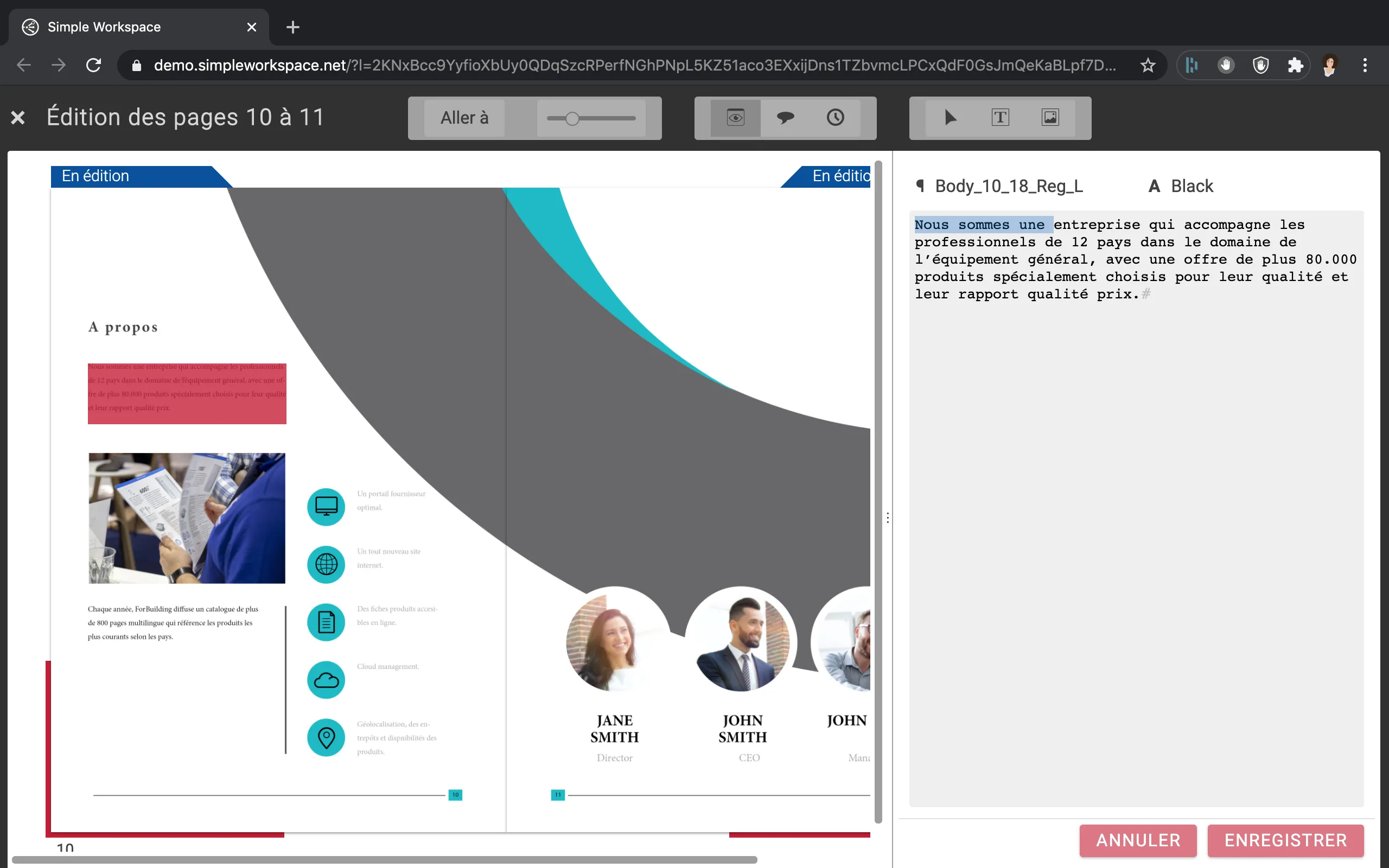1389x868 pixels.
Task: Open the Aller à page selector
Action: (464, 118)
